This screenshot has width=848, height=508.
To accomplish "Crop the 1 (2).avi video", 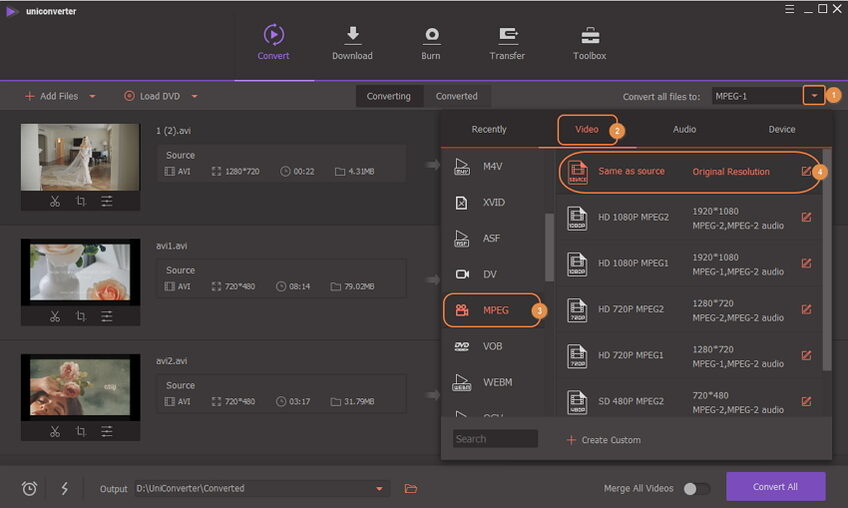I will click(81, 201).
